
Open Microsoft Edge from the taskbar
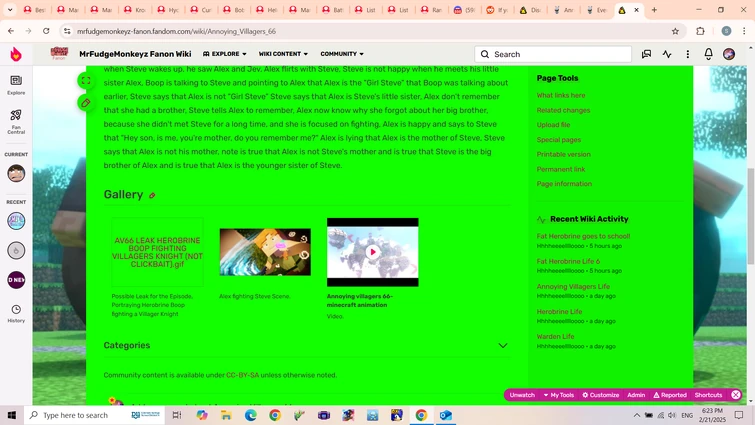click(250, 415)
